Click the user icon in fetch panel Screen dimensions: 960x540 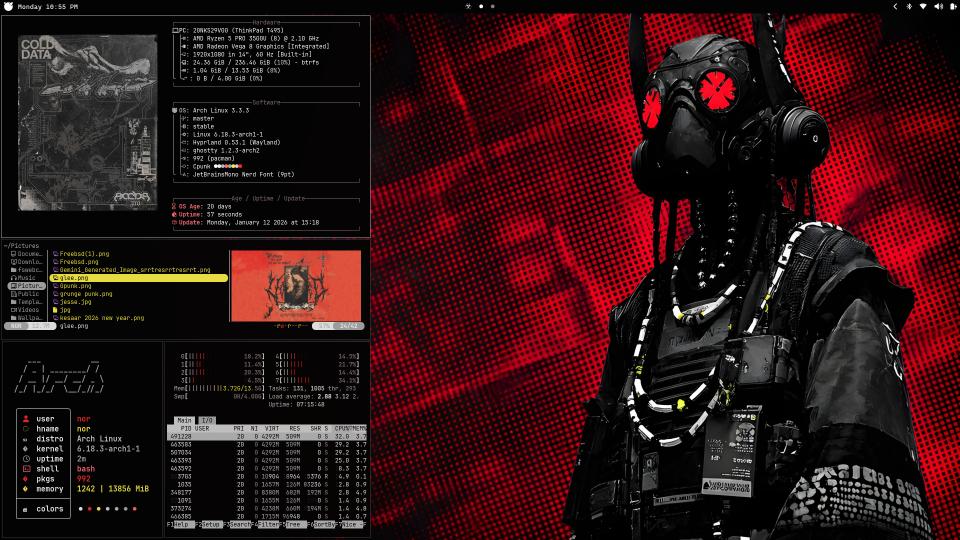point(25,418)
